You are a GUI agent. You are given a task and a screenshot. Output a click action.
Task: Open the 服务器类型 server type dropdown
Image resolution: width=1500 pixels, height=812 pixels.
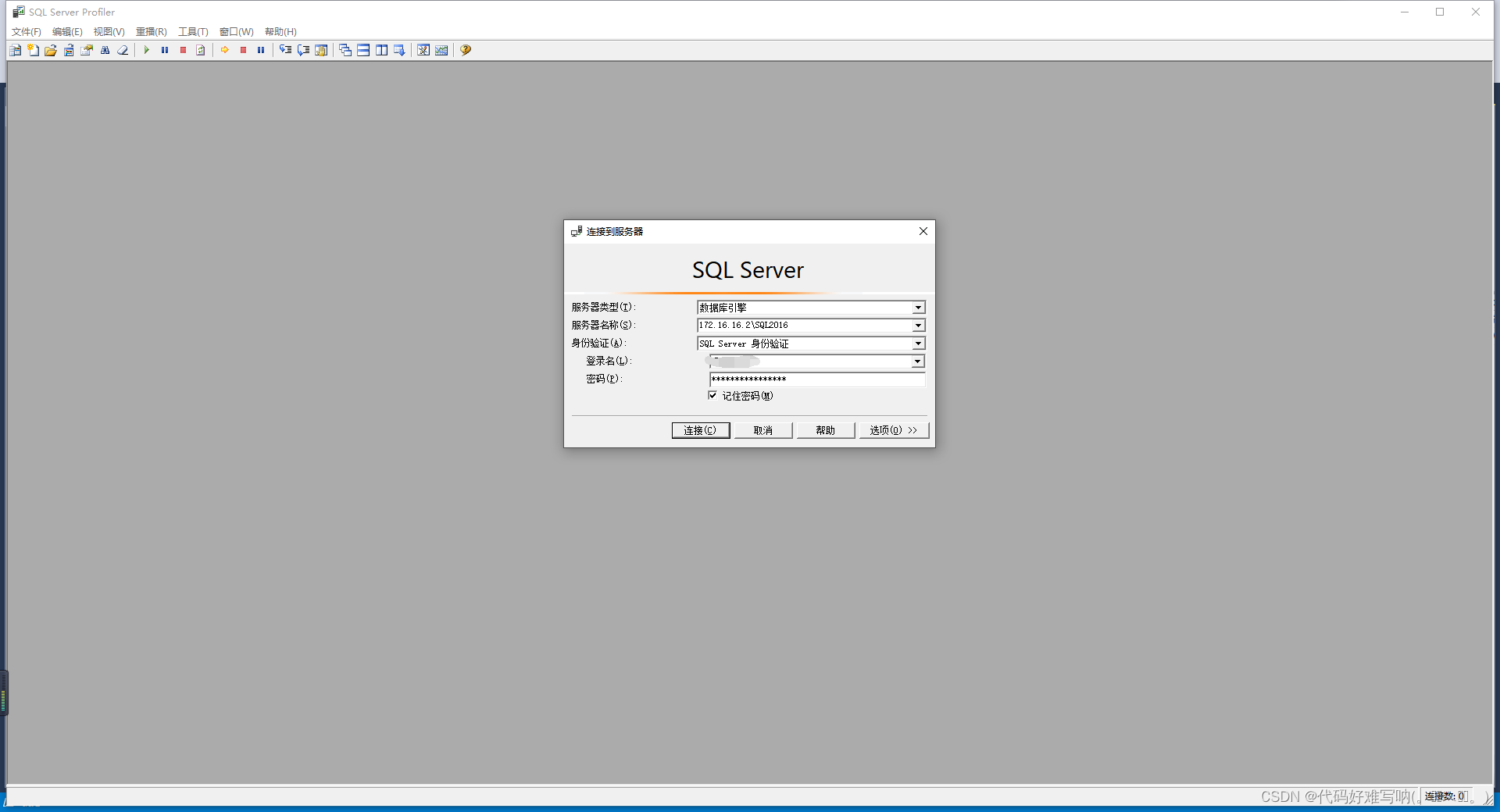tap(918, 307)
